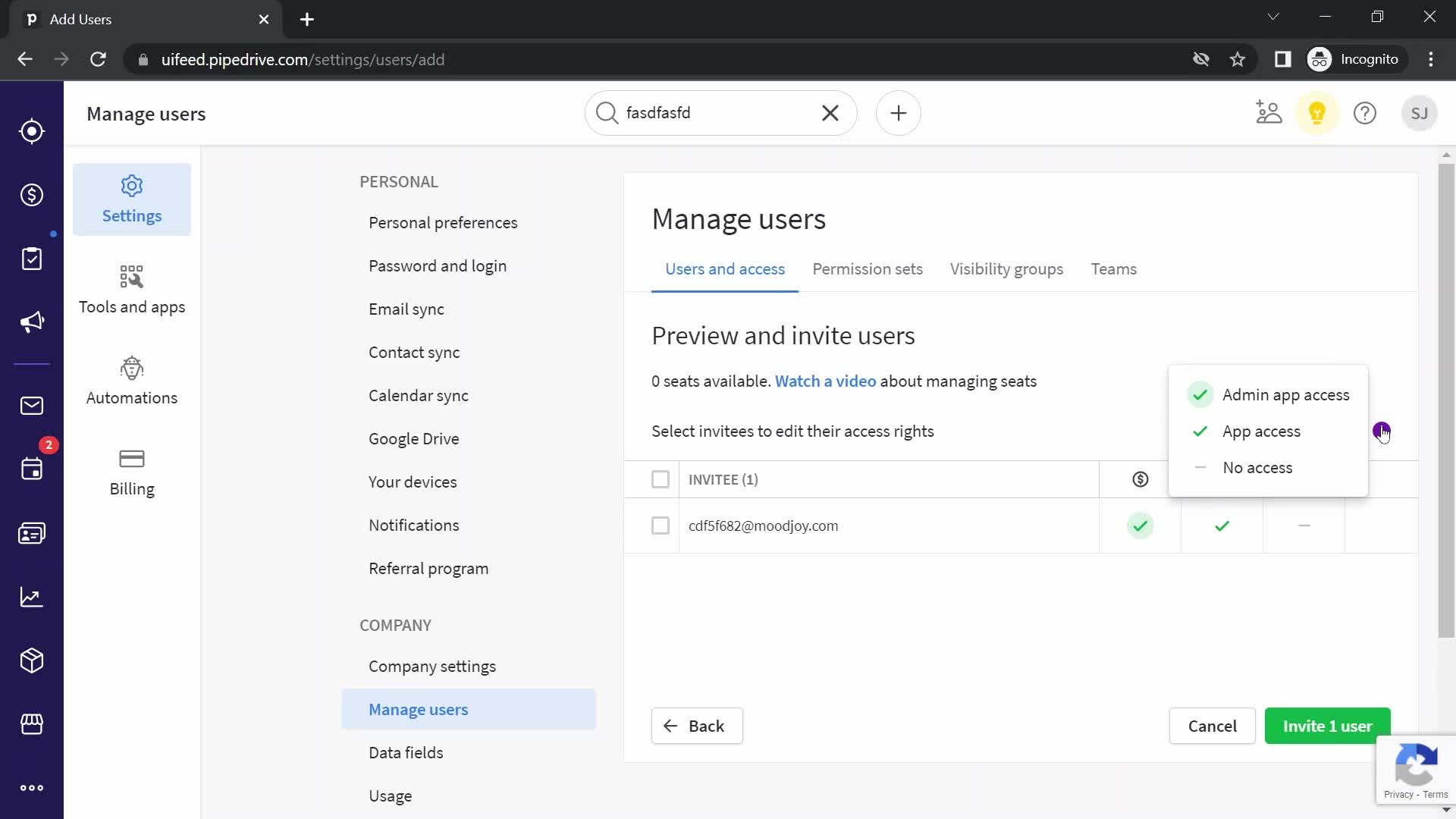Switch to Visibility groups tab

coord(1006,269)
